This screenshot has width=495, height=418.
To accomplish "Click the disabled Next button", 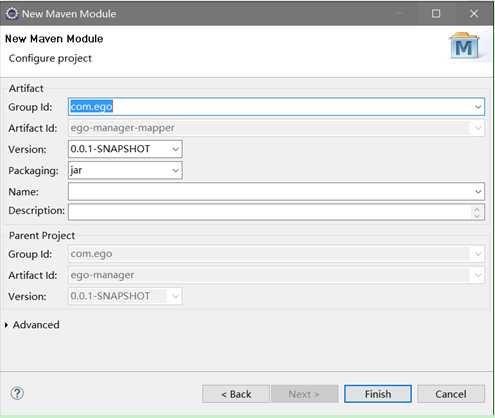I will click(x=304, y=394).
